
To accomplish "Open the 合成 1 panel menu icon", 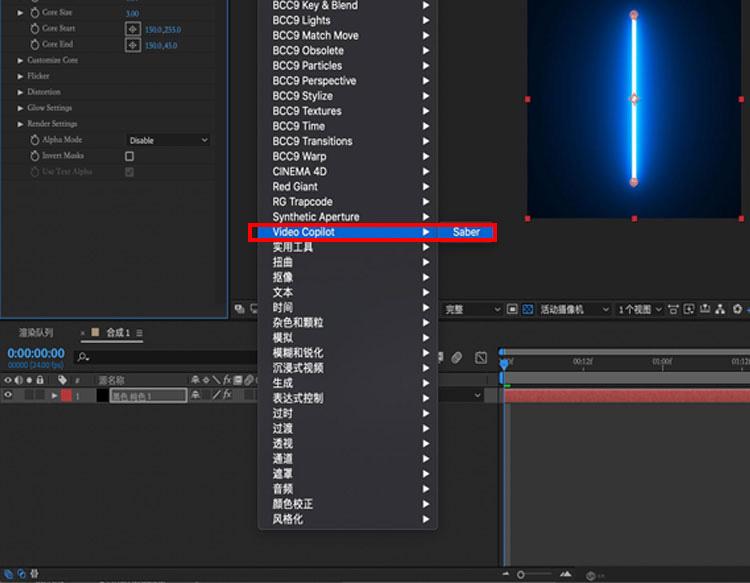I will [139, 332].
